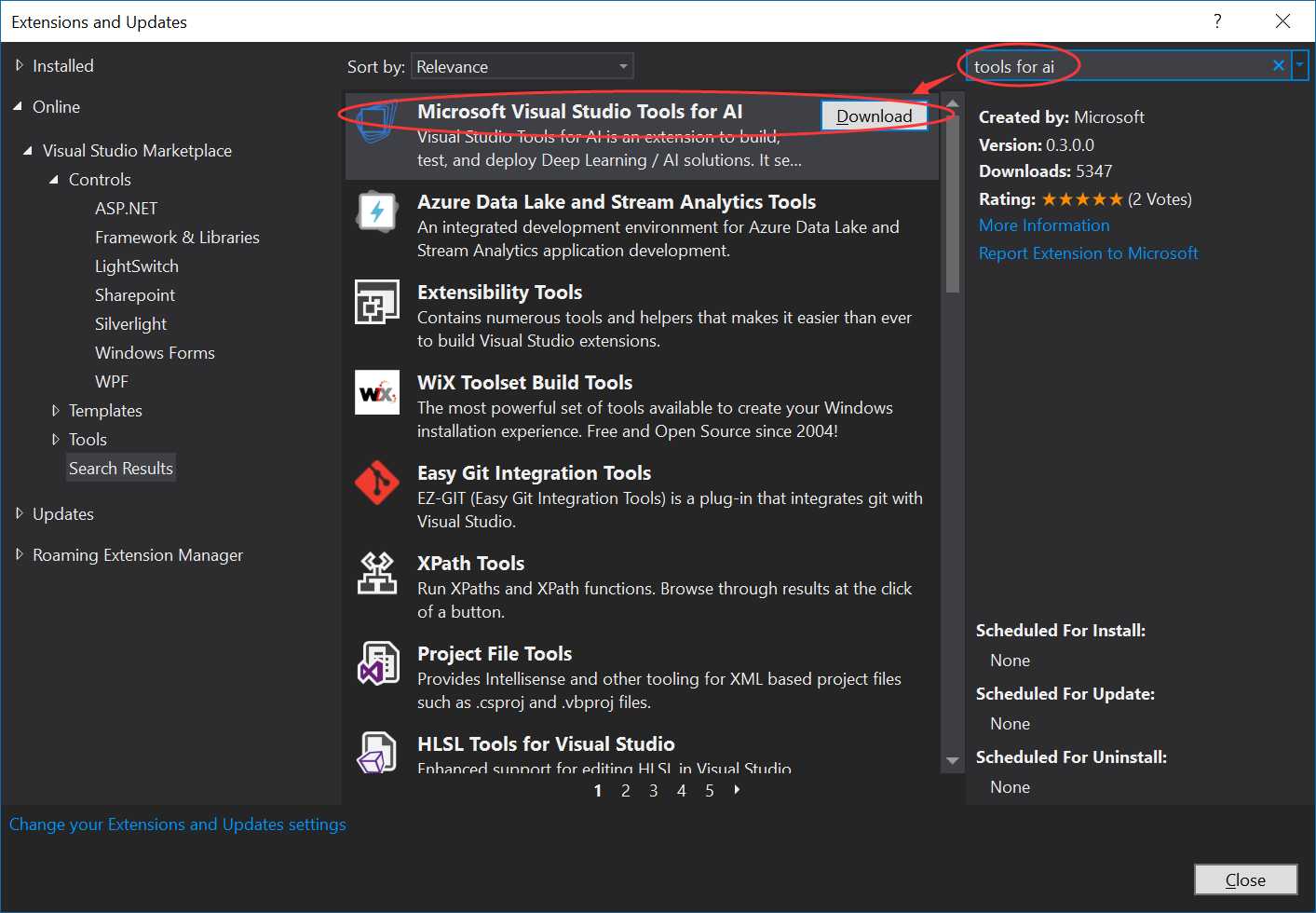This screenshot has height=913, width=1316.
Task: Select Windows Forms category
Action: coord(155,352)
